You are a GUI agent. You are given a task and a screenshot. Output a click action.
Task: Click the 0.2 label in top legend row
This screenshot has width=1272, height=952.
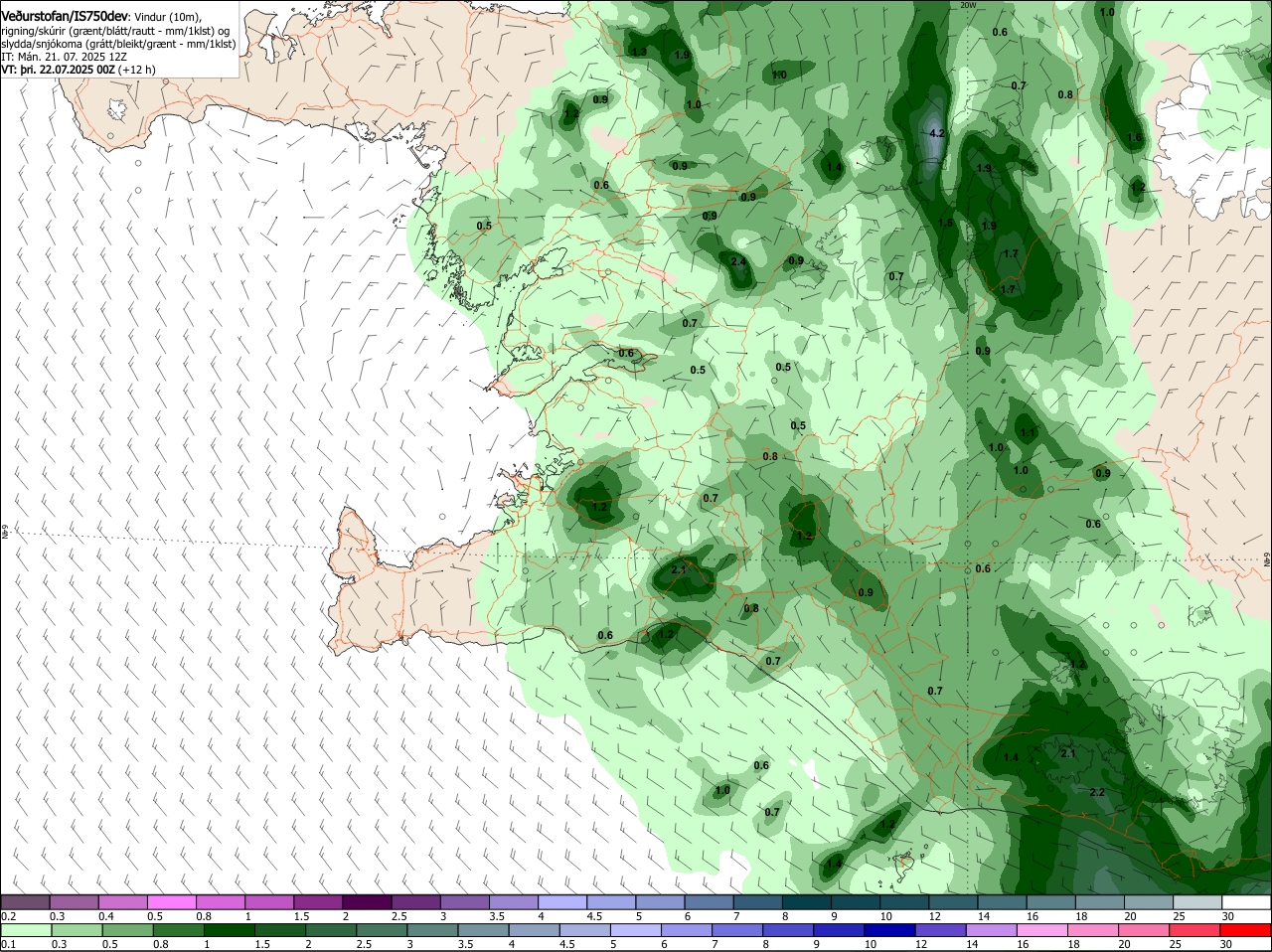8,916
